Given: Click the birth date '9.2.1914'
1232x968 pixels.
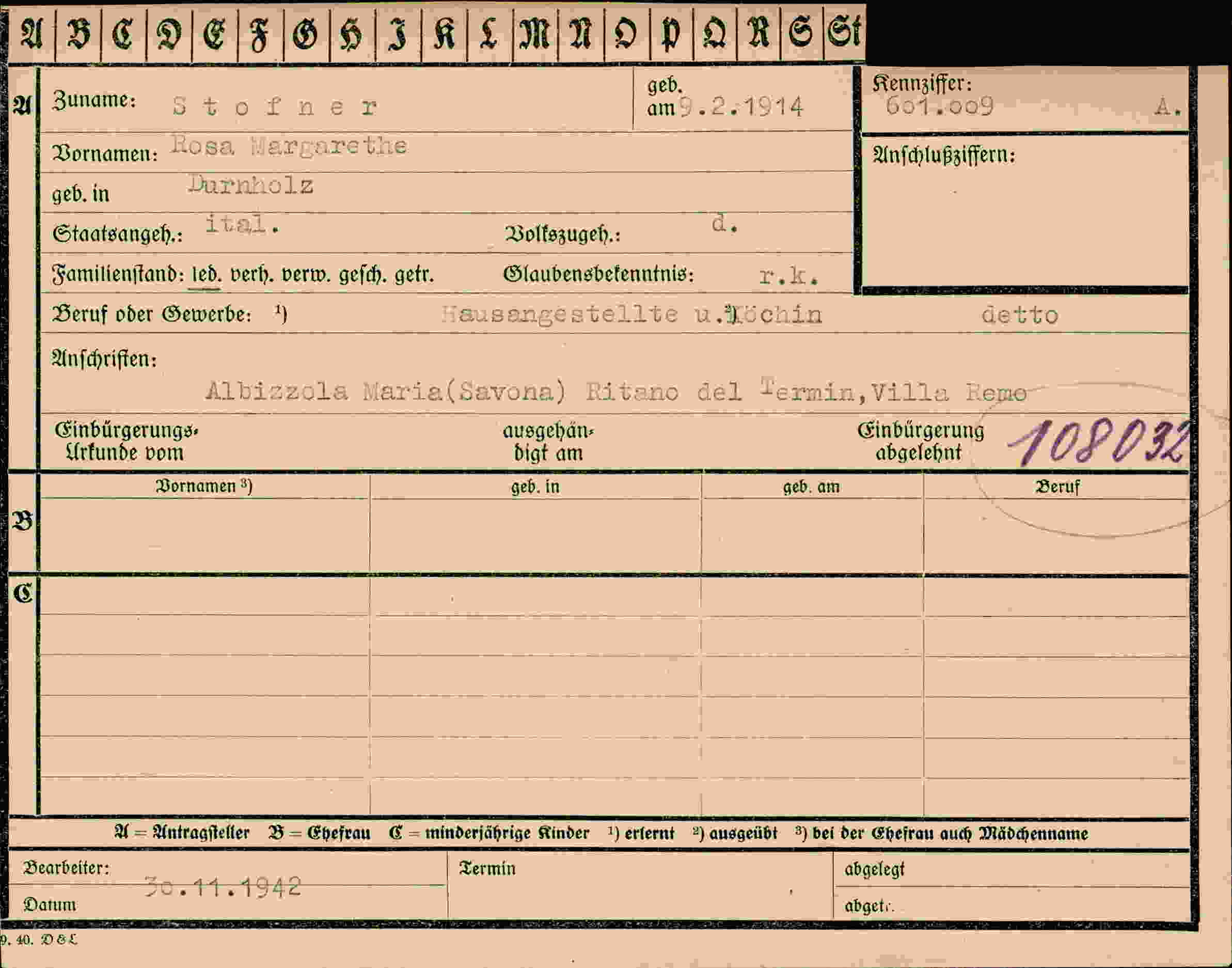Looking at the screenshot, I should pos(741,106).
